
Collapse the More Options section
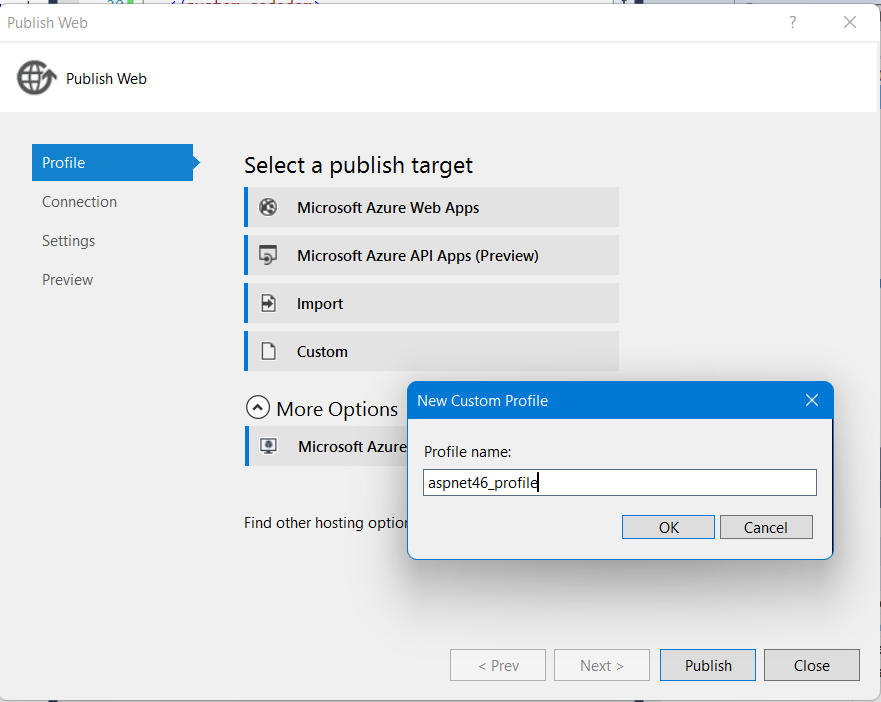click(257, 407)
